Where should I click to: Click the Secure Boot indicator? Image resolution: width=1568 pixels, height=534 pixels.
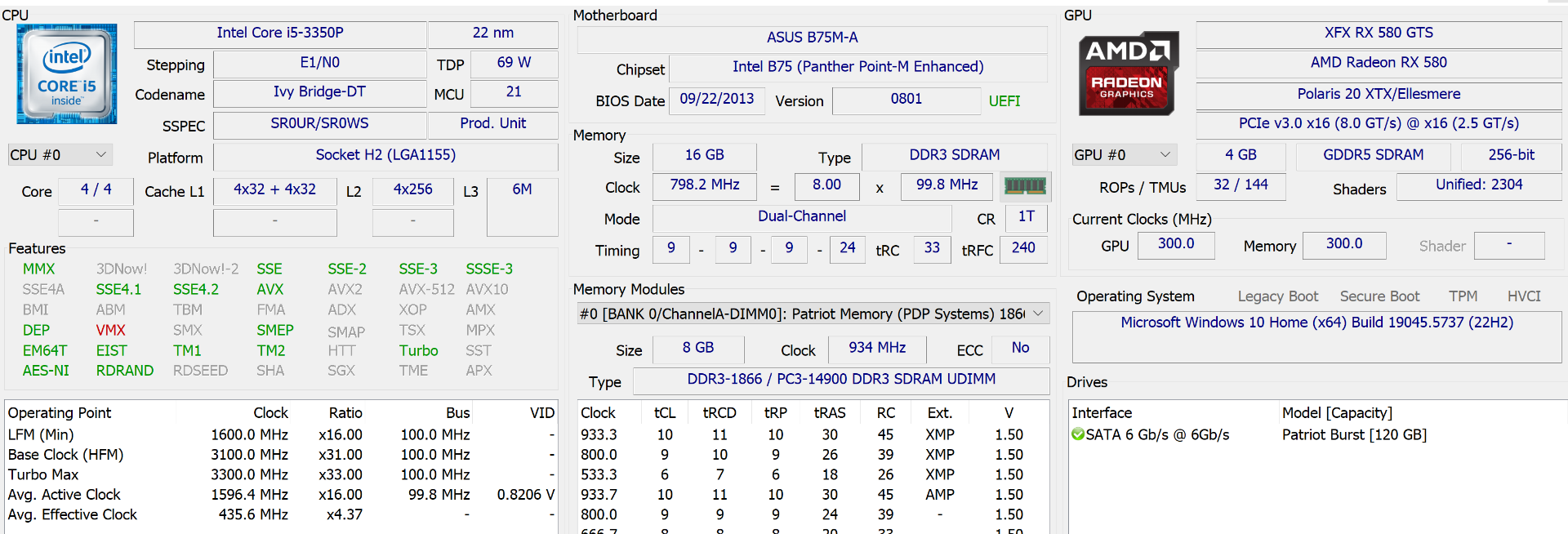coord(1380,296)
